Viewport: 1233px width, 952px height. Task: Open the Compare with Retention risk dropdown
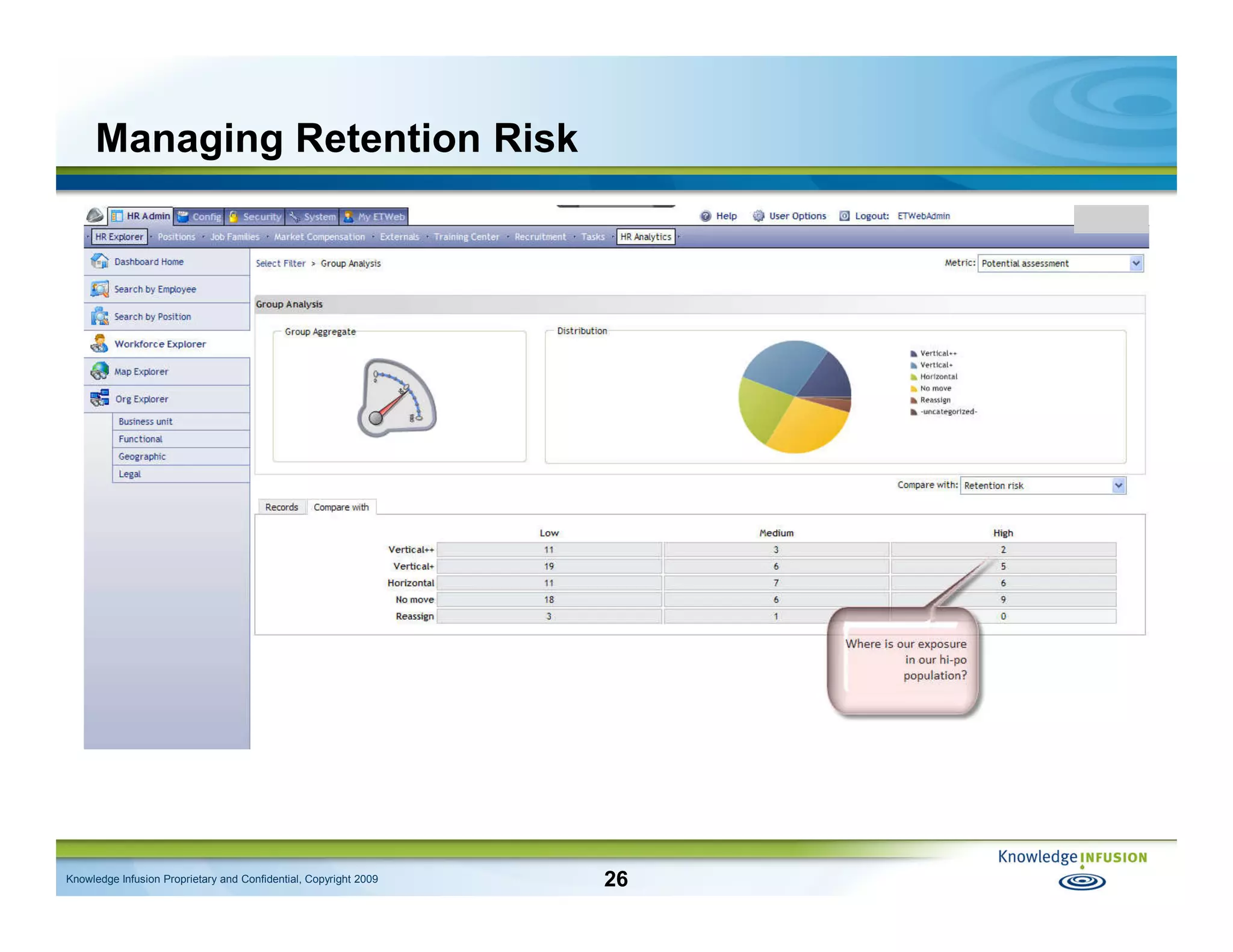coord(1118,485)
